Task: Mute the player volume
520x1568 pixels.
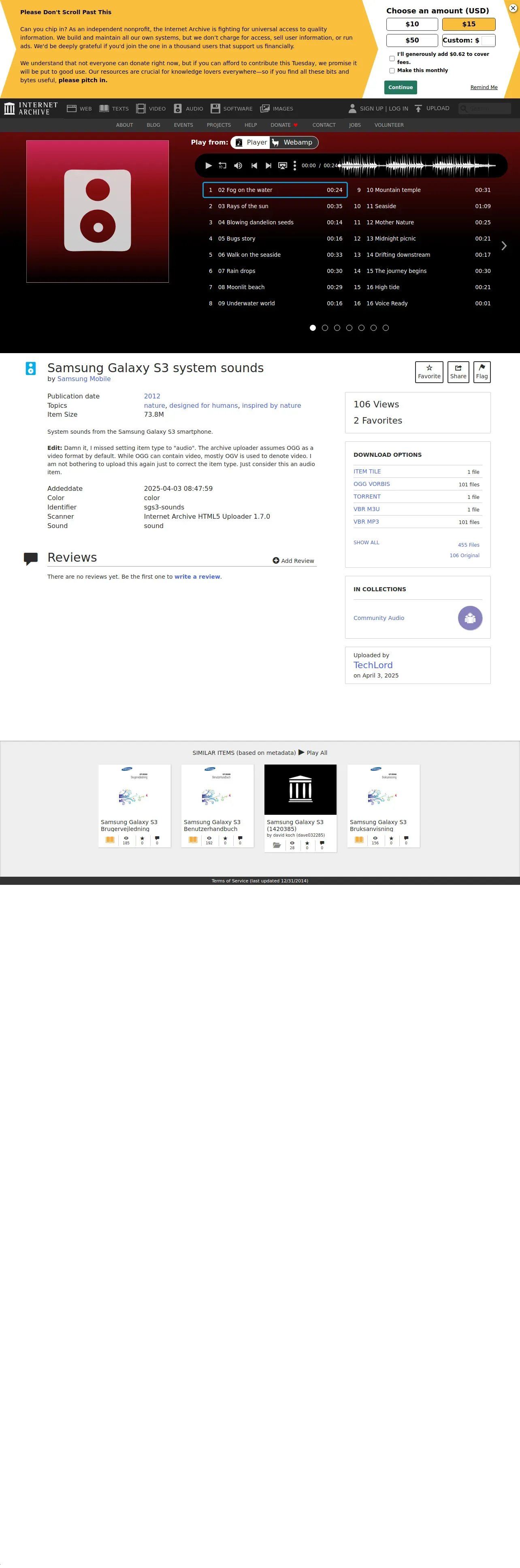Action: pos(238,166)
